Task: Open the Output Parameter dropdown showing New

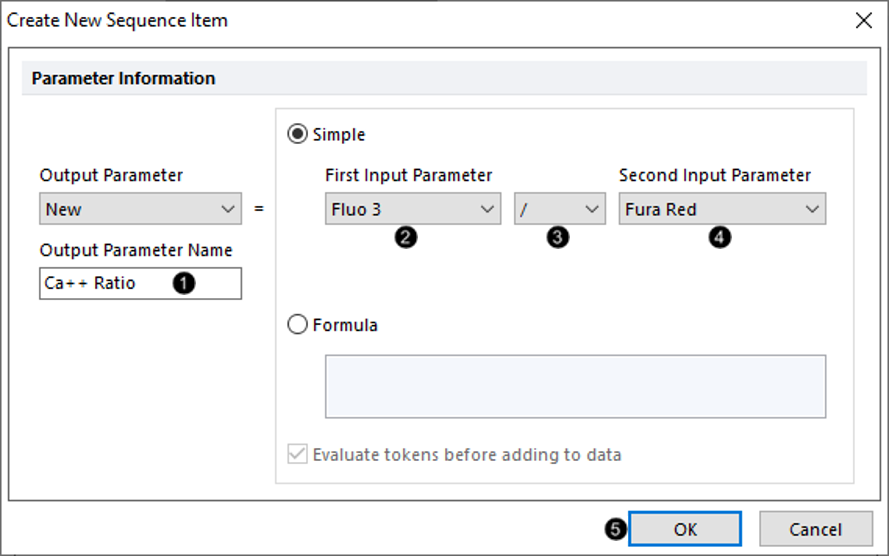Action: click(x=141, y=209)
